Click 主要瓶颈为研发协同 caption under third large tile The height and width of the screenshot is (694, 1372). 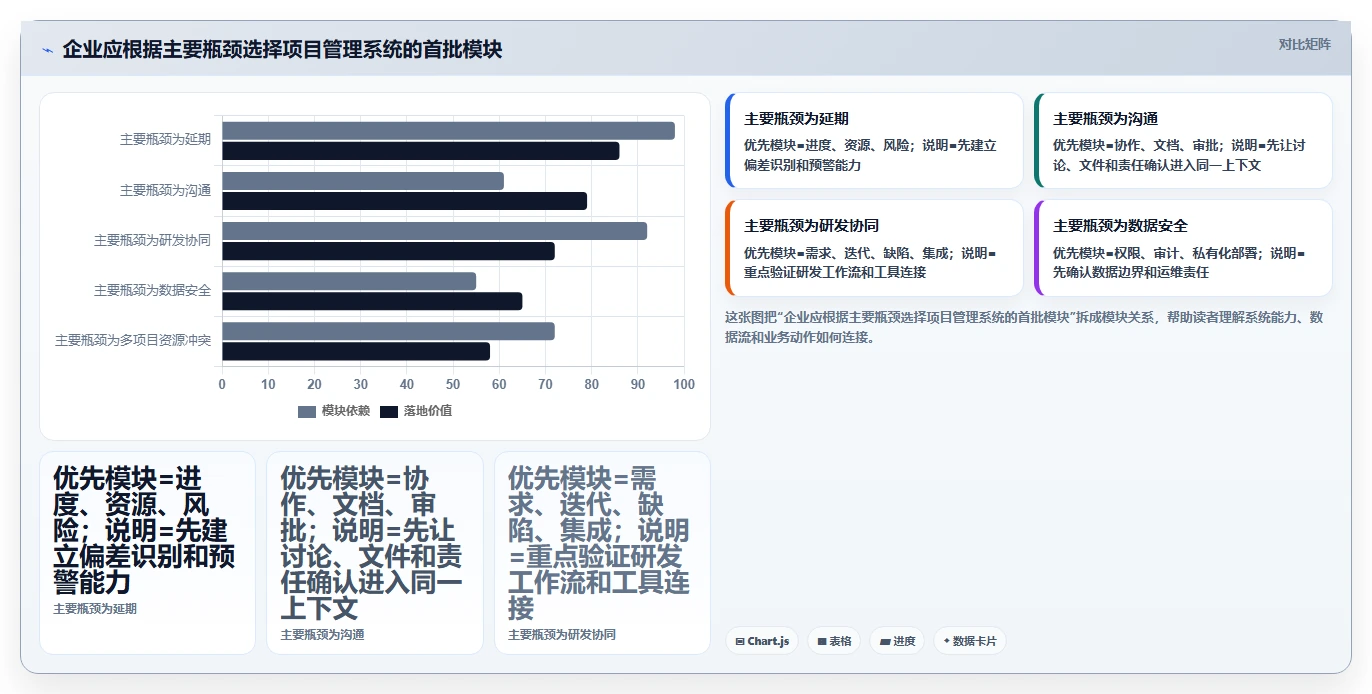pyautogui.click(x=562, y=634)
